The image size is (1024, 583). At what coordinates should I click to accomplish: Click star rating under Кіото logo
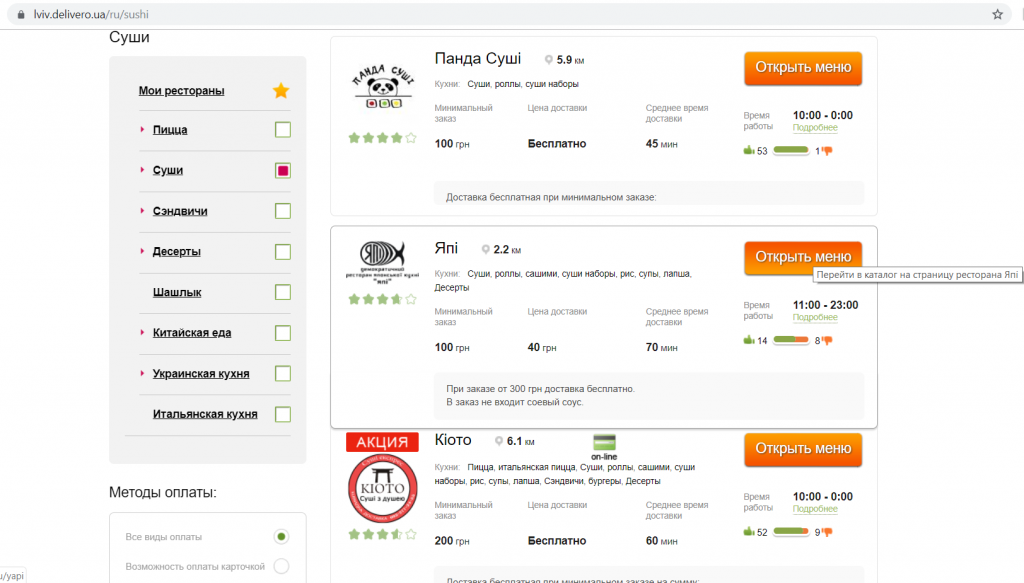pyautogui.click(x=382, y=534)
